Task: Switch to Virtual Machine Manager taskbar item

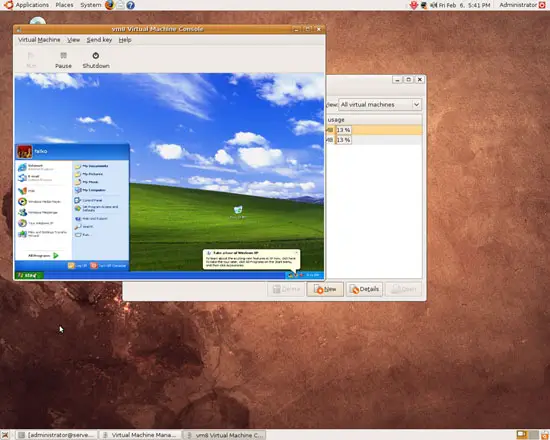Action: tap(140, 435)
